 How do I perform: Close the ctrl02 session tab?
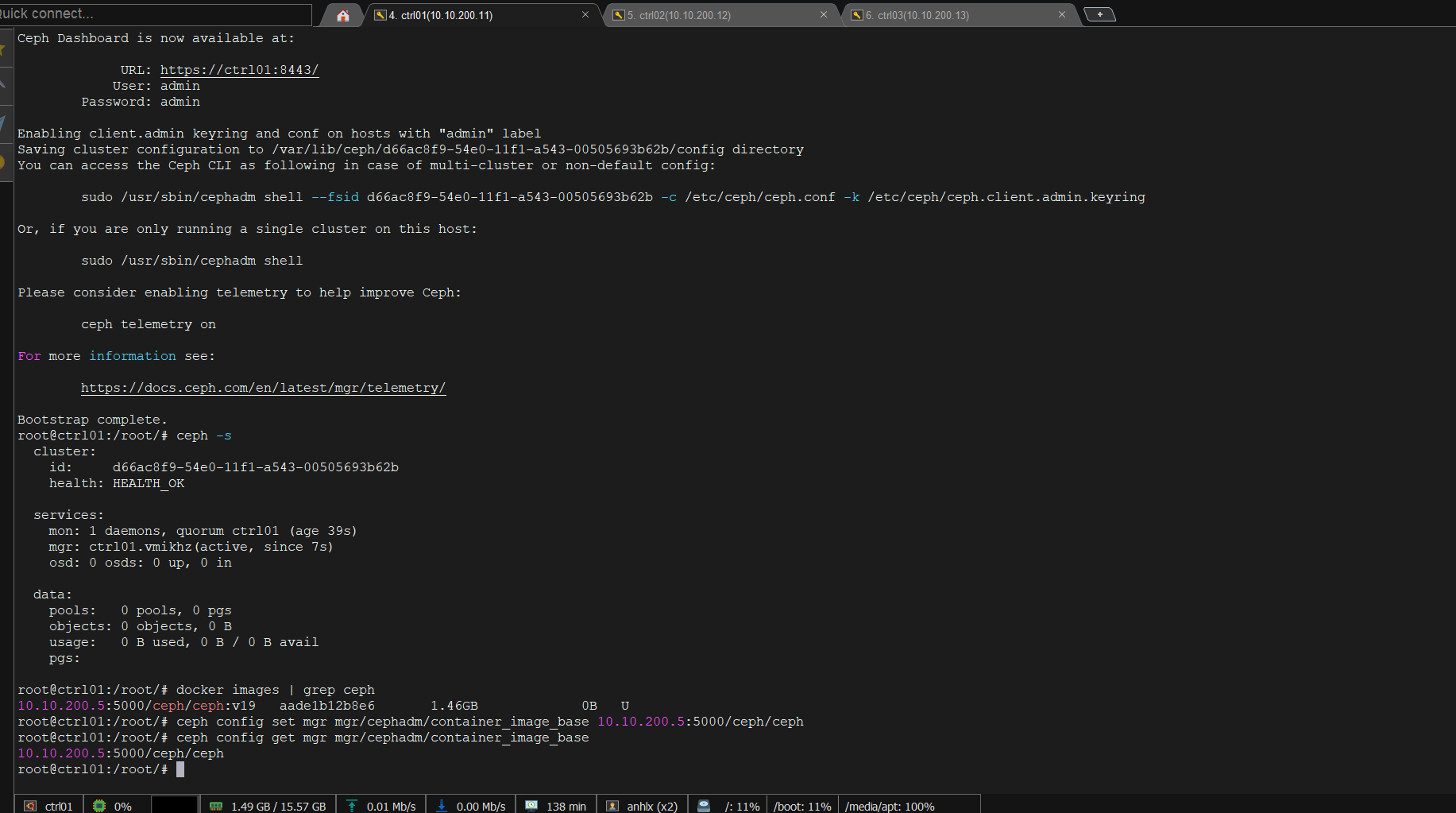click(x=824, y=14)
